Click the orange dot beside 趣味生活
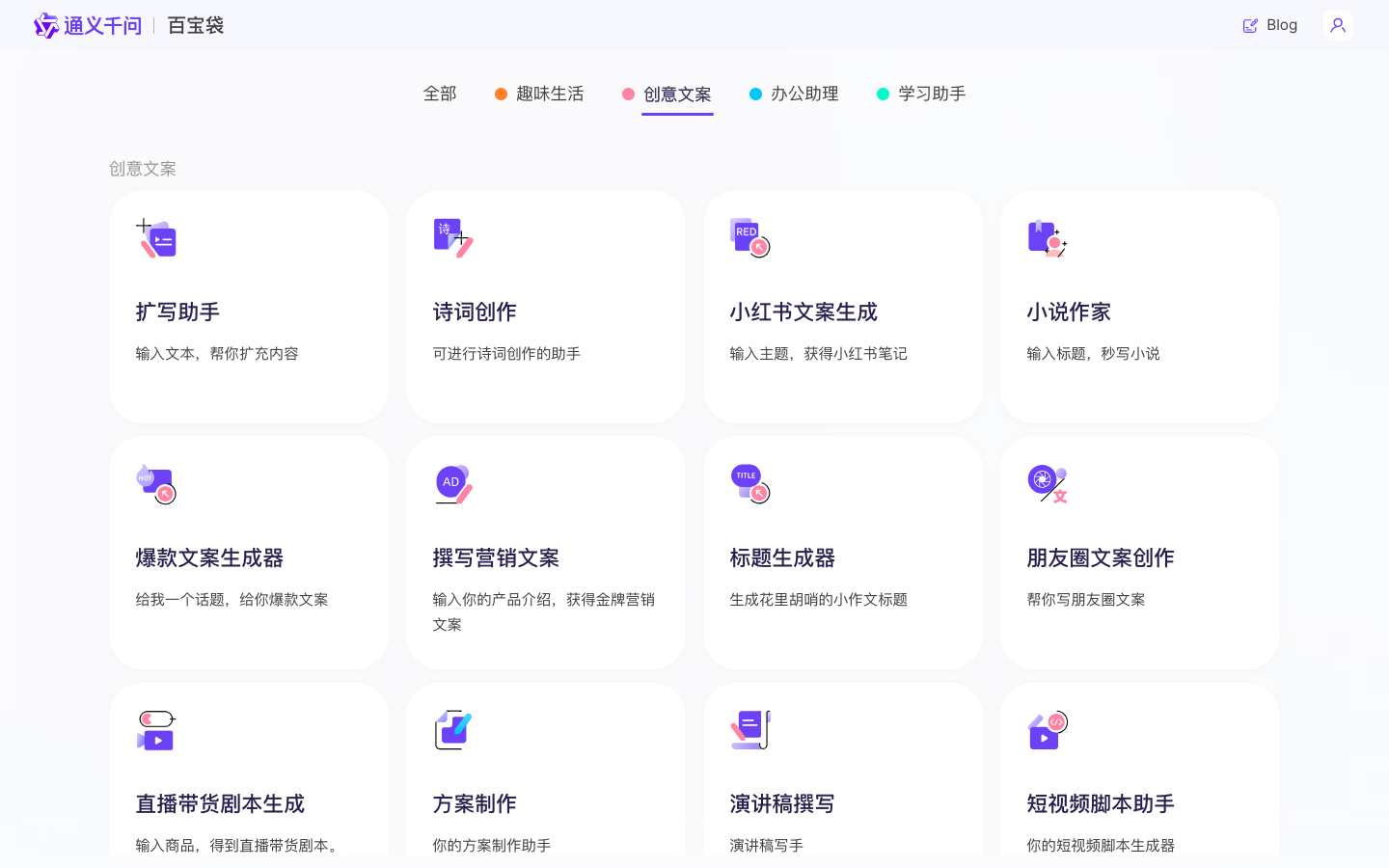Viewport: 1389px width, 868px height. [x=501, y=94]
